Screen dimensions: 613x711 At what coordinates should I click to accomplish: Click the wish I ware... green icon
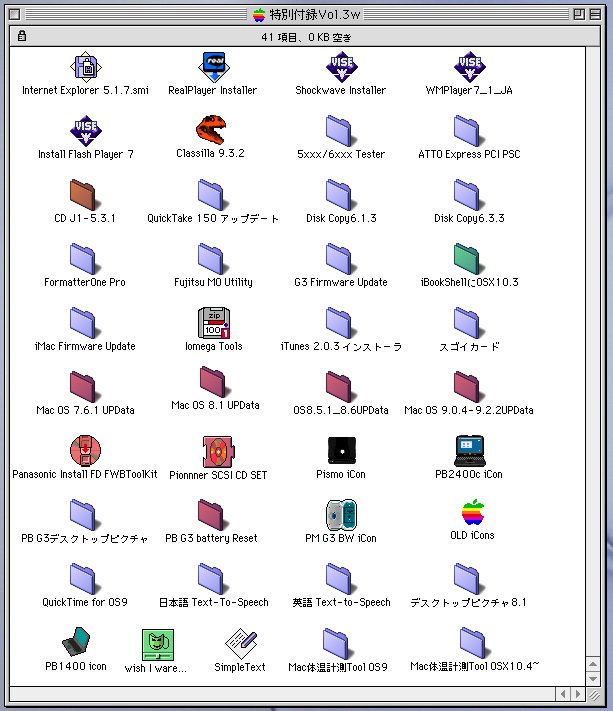click(156, 643)
